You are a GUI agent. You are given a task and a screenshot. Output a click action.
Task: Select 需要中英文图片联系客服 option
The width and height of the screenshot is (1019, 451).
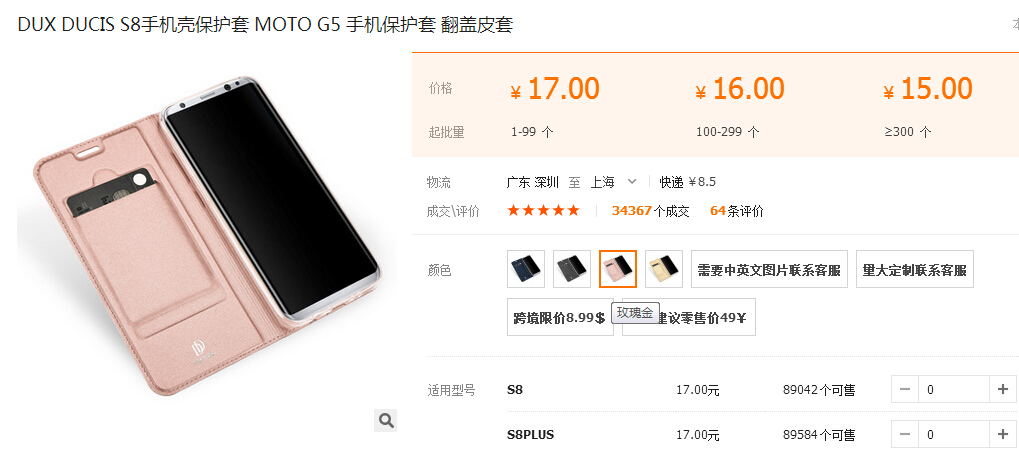pos(769,269)
